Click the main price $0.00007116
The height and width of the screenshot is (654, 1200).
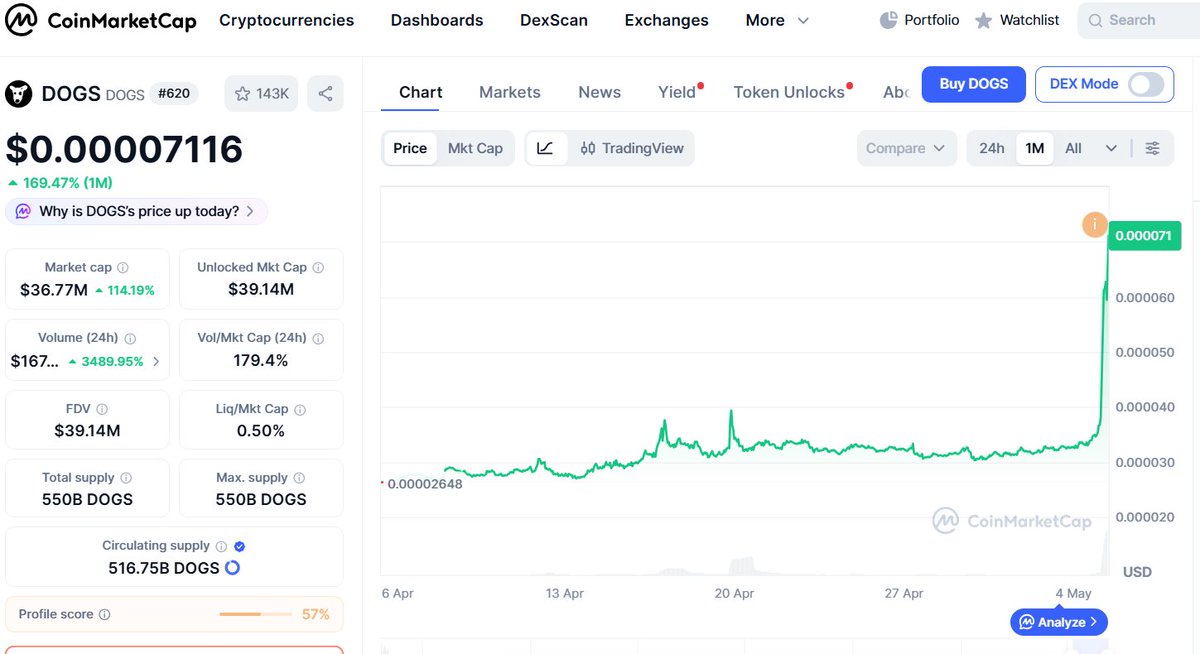tap(124, 150)
